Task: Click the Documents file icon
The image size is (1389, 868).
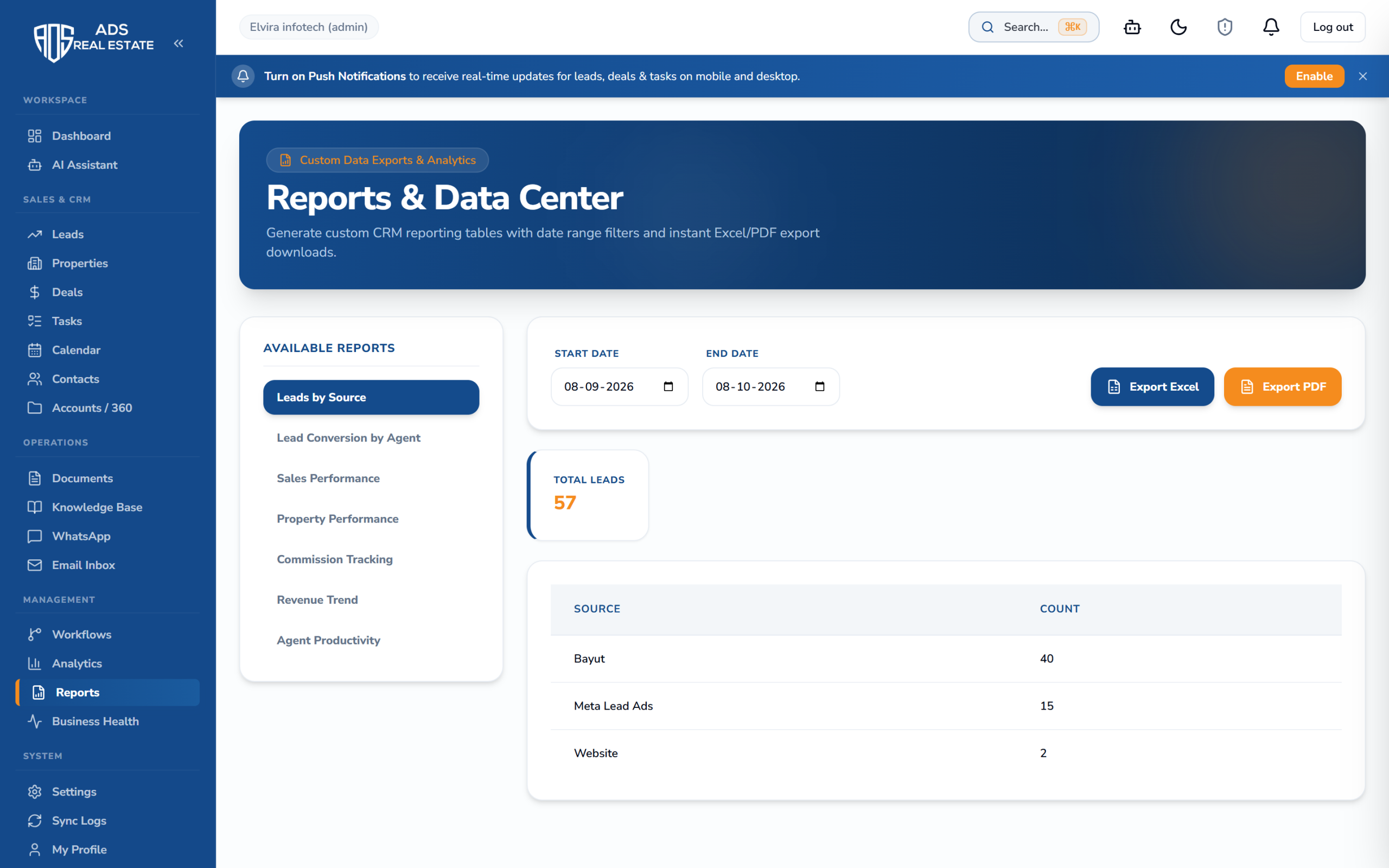Action: point(34,478)
